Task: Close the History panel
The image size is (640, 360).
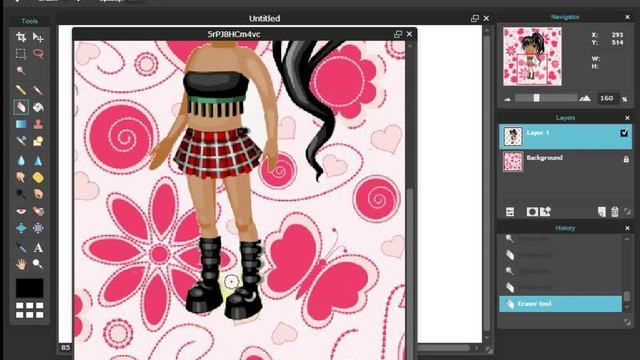Action: point(627,228)
